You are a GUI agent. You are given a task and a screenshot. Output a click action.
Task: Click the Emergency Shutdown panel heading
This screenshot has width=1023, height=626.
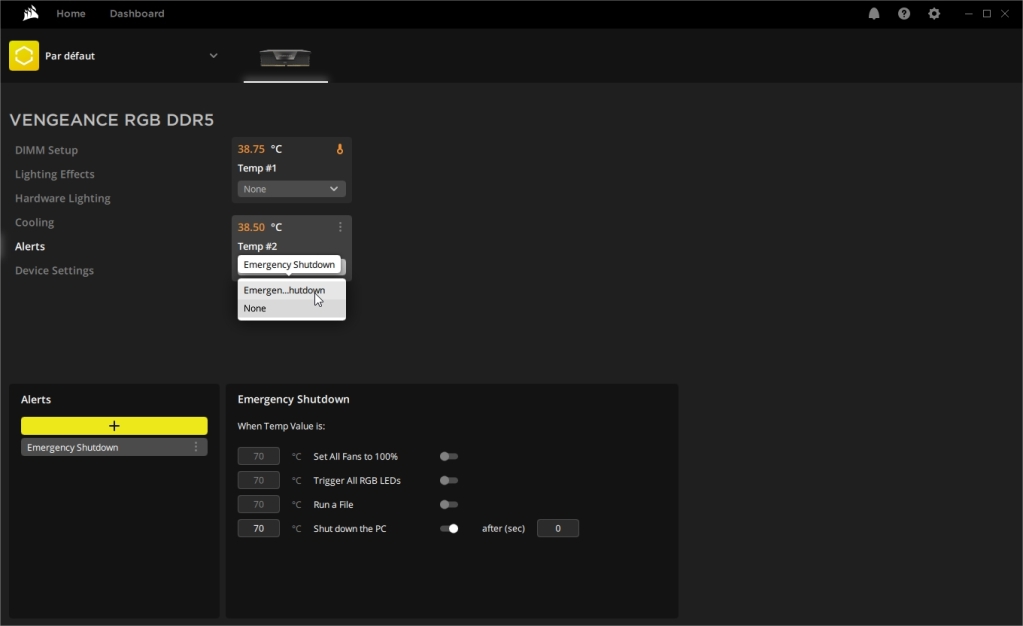pyautogui.click(x=294, y=399)
